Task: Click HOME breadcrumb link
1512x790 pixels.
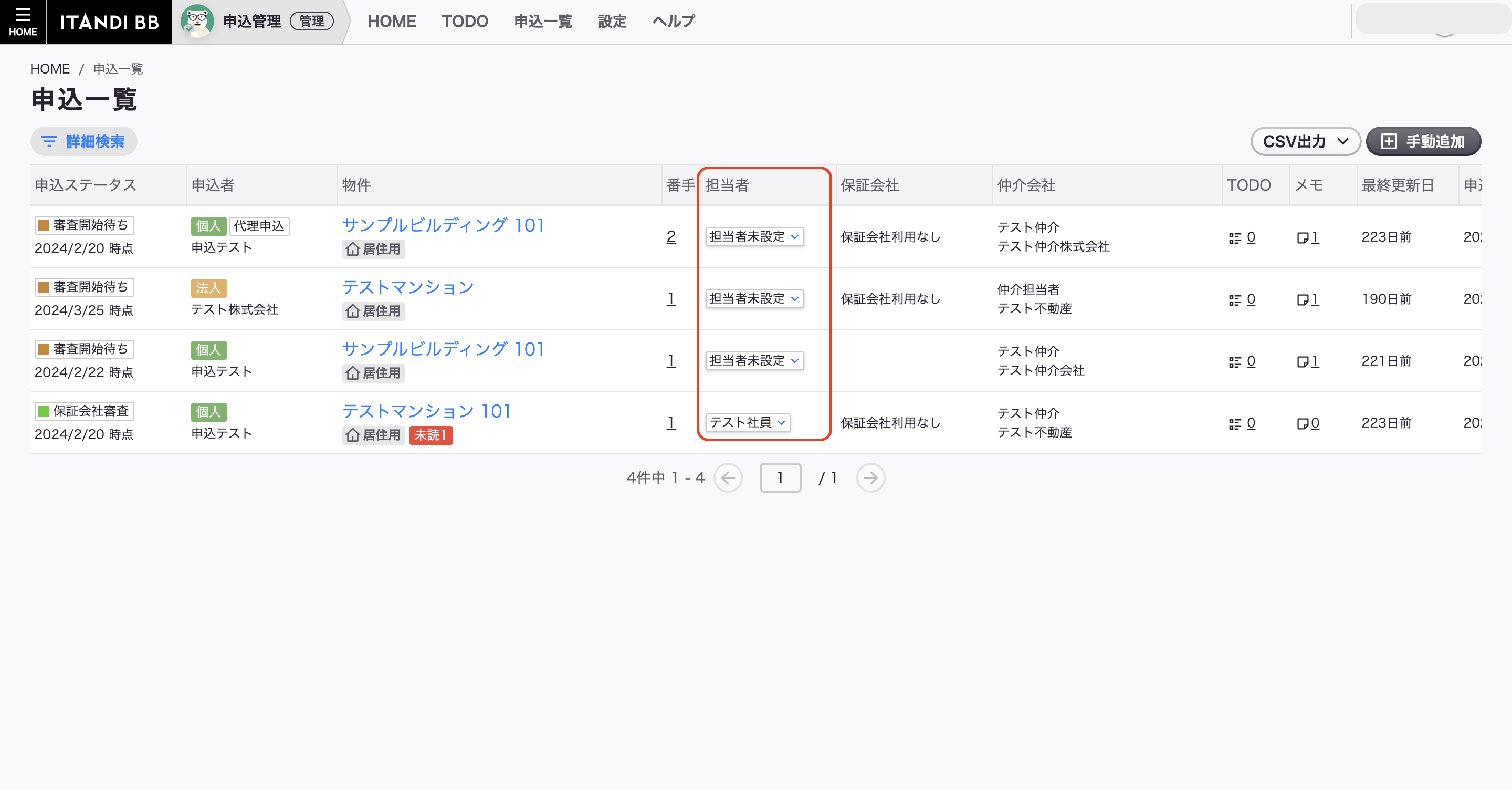Action: [x=50, y=69]
